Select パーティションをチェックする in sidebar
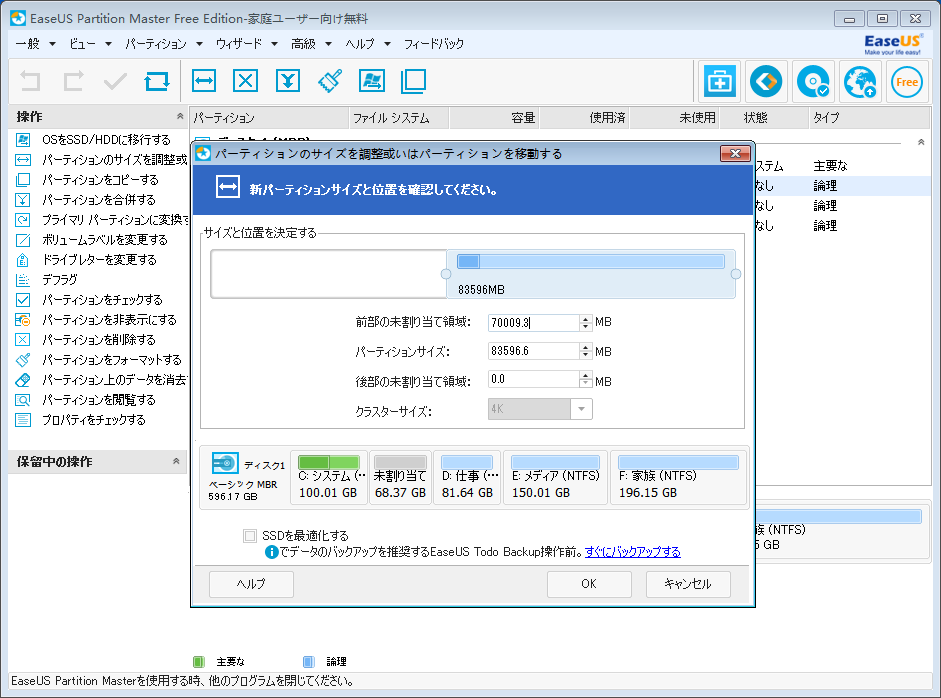Image resolution: width=941 pixels, height=698 pixels. pos(100,299)
